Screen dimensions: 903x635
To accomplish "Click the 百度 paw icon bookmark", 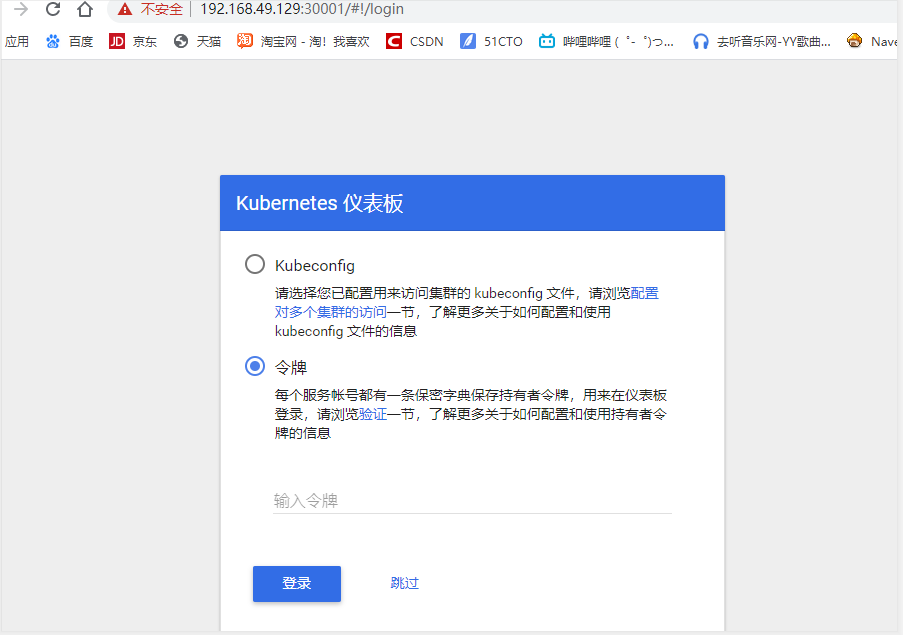I will pyautogui.click(x=52, y=41).
